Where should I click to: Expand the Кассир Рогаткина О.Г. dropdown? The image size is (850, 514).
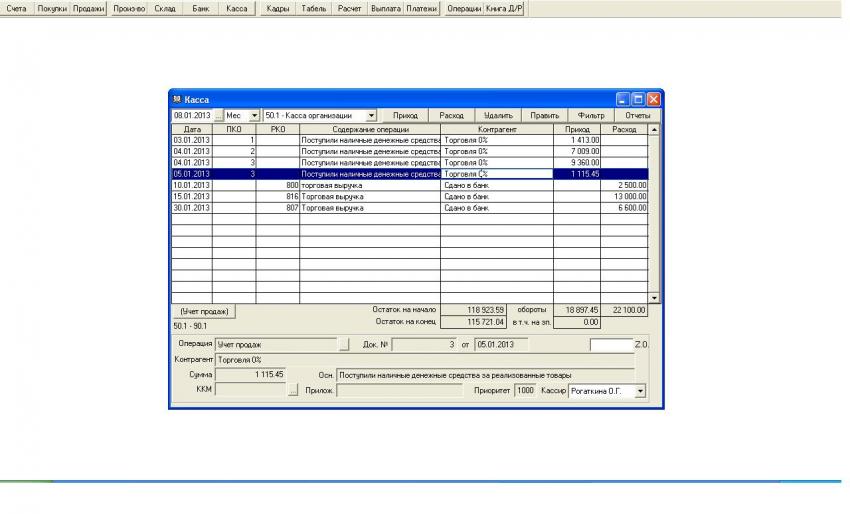(x=640, y=391)
